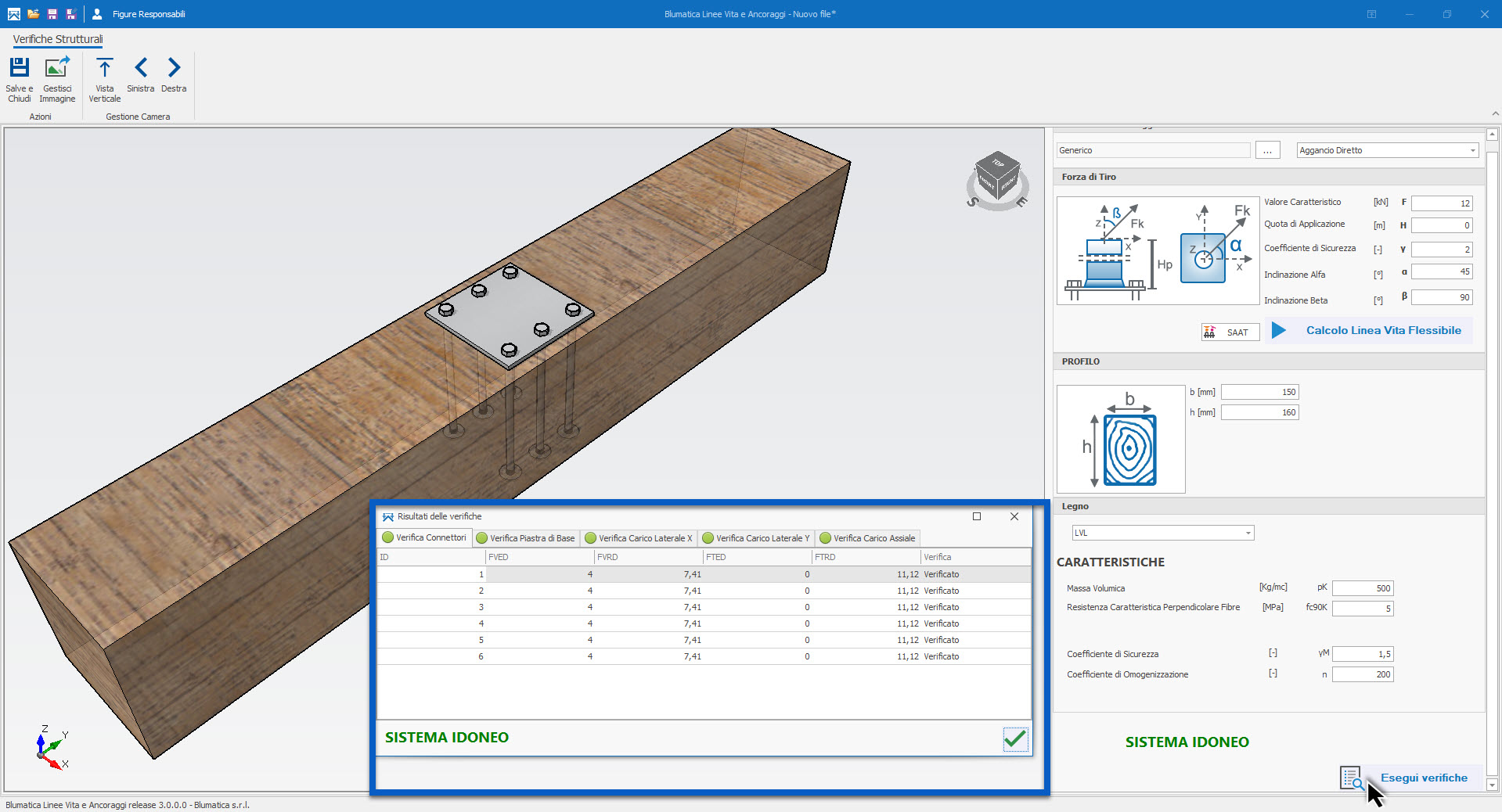Click Salva e Chiudi icon

point(20,69)
